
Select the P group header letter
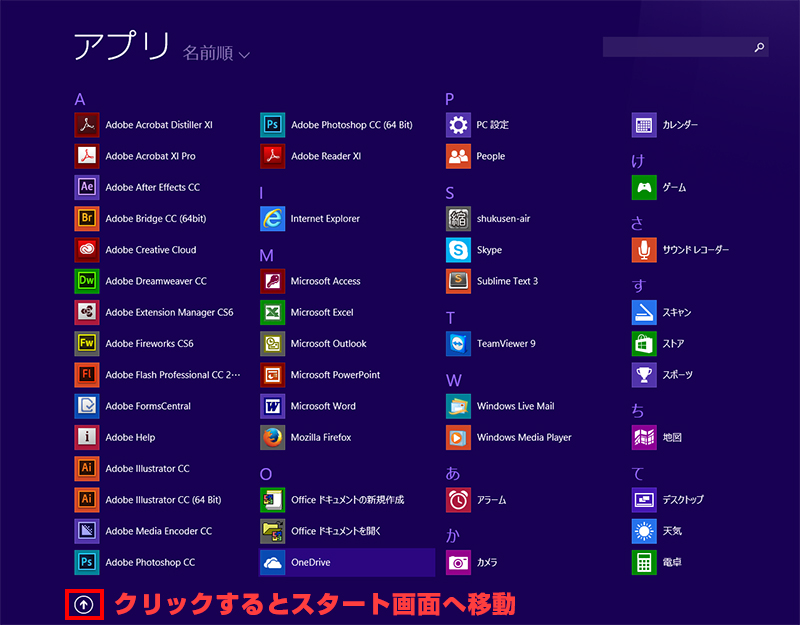coord(449,99)
